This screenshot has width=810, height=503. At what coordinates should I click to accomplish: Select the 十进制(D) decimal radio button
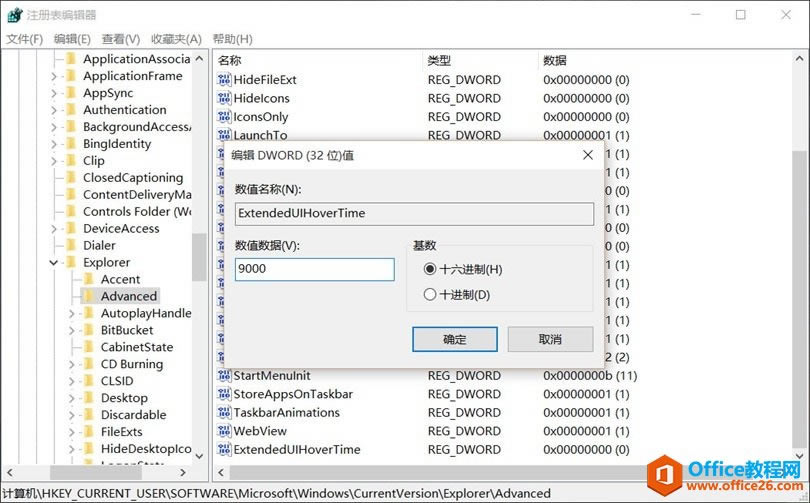point(429,295)
